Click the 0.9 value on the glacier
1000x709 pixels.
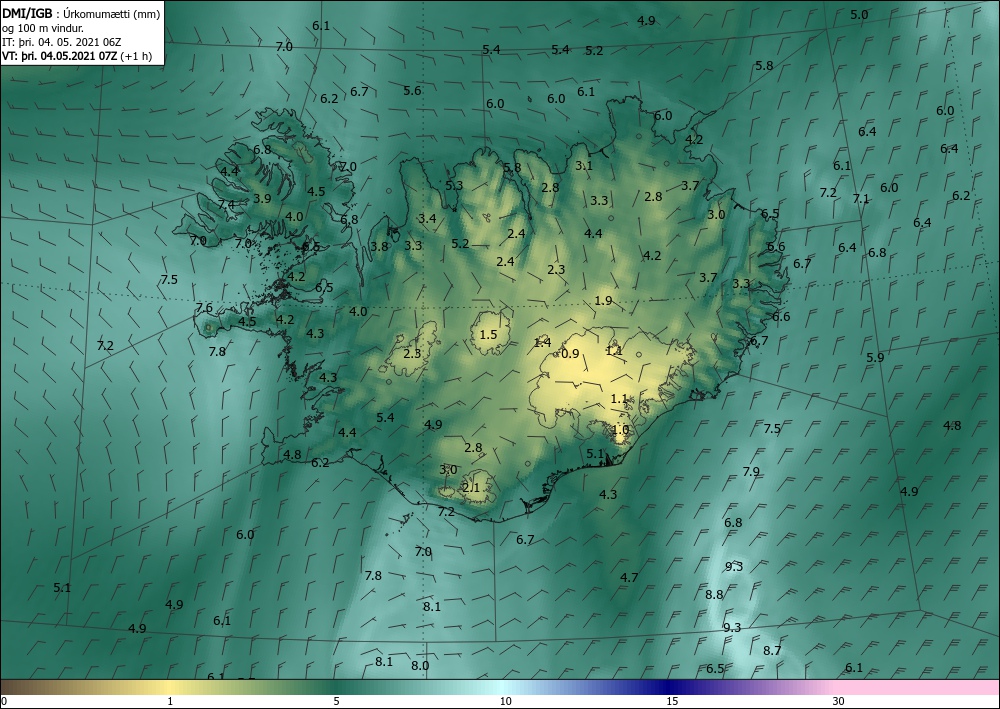[x=571, y=353]
